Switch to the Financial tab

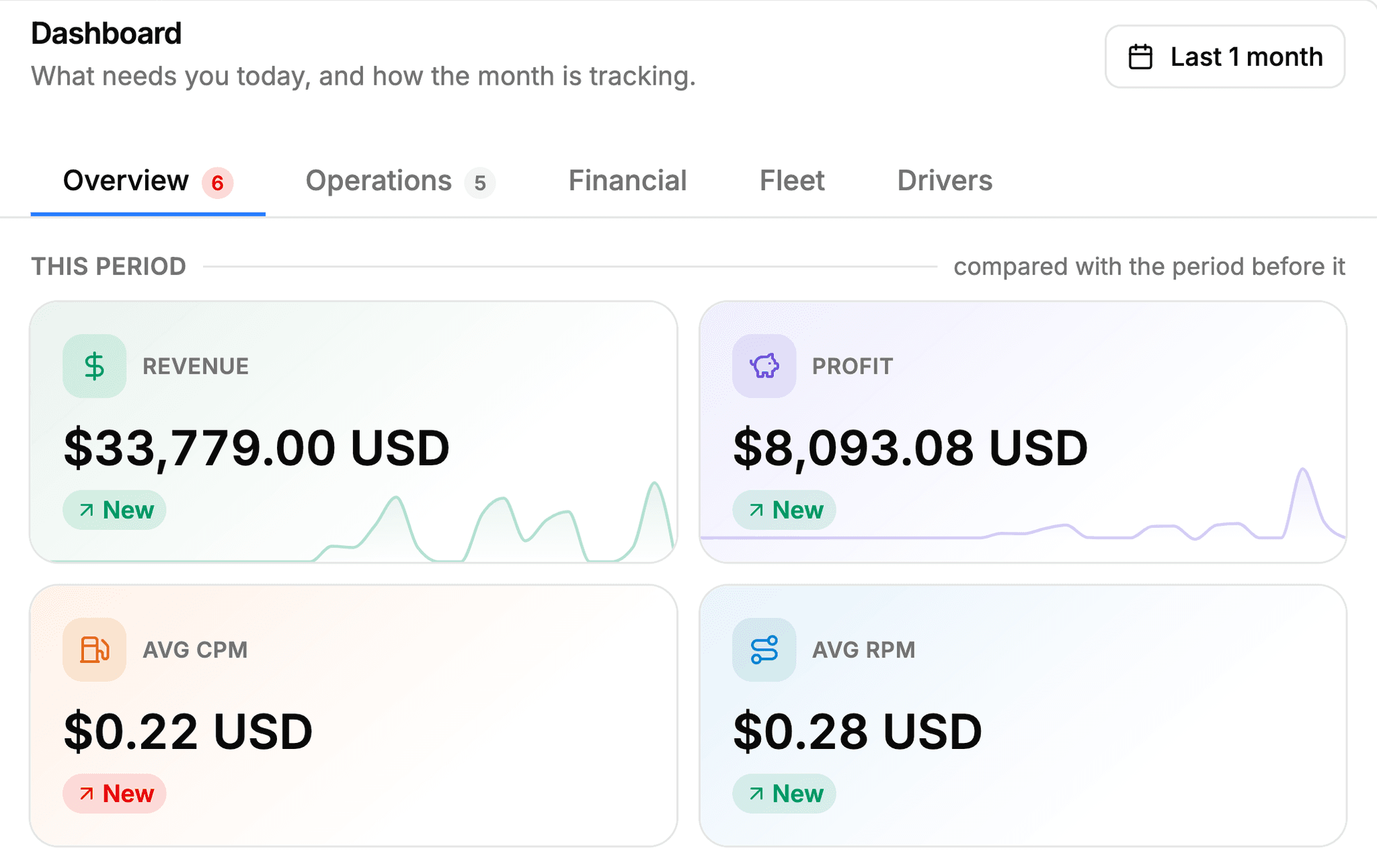pyautogui.click(x=627, y=181)
